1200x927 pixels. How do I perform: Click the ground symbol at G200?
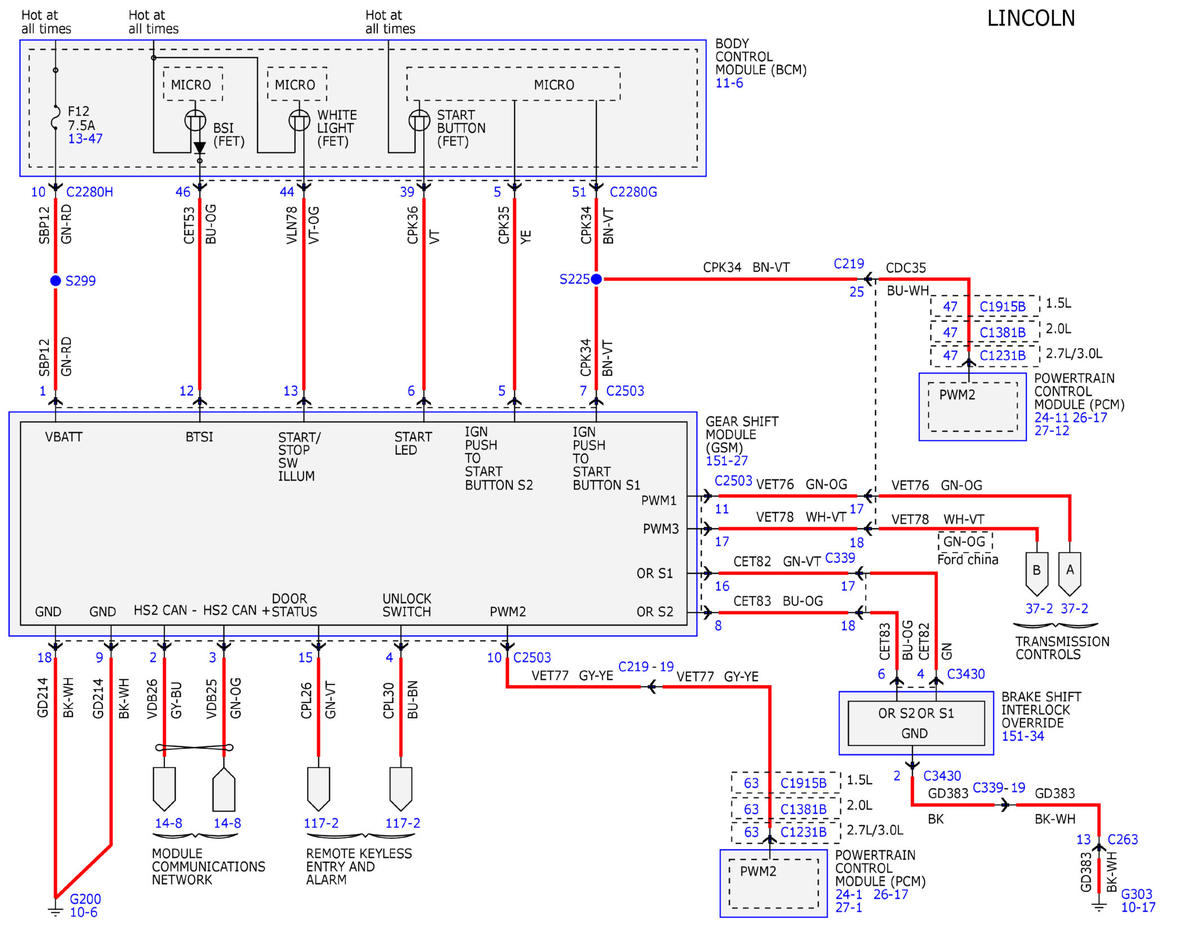click(55, 908)
